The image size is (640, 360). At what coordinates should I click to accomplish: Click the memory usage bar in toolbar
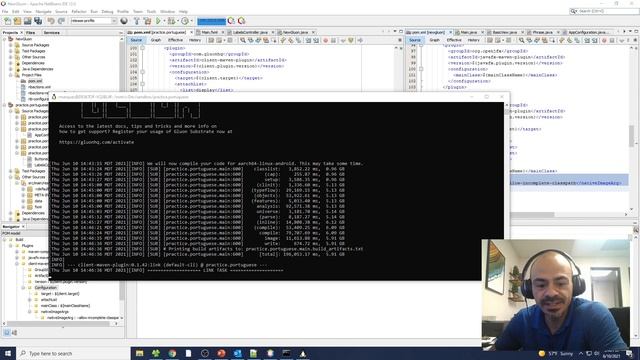(211, 21)
